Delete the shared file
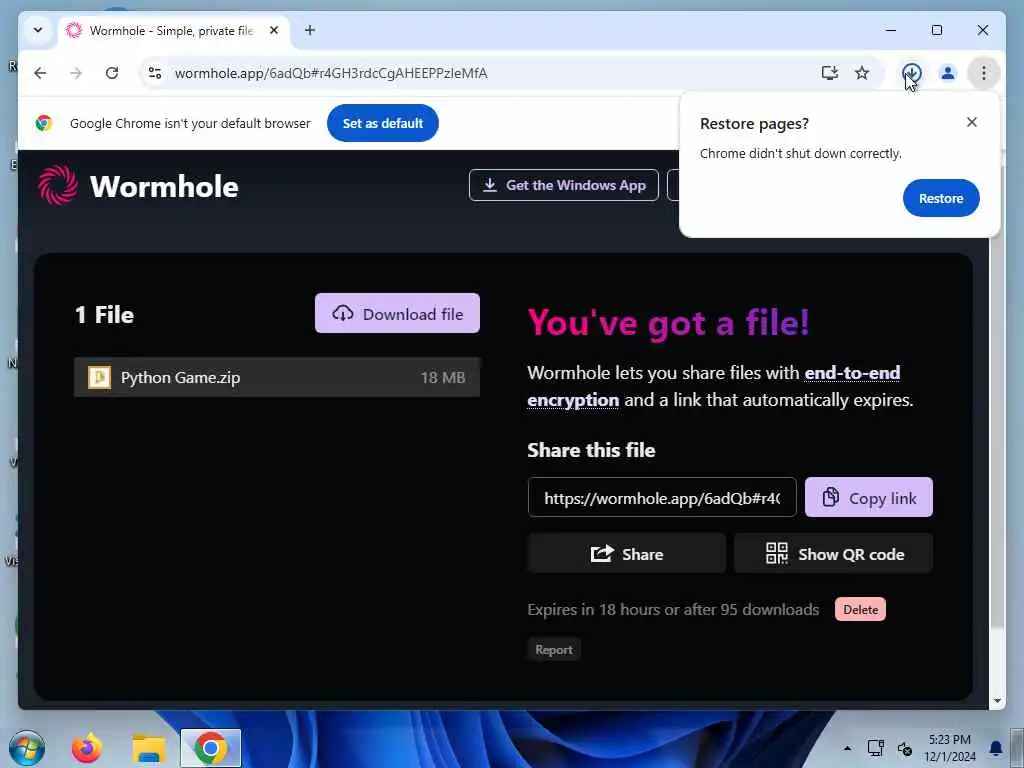 click(860, 609)
